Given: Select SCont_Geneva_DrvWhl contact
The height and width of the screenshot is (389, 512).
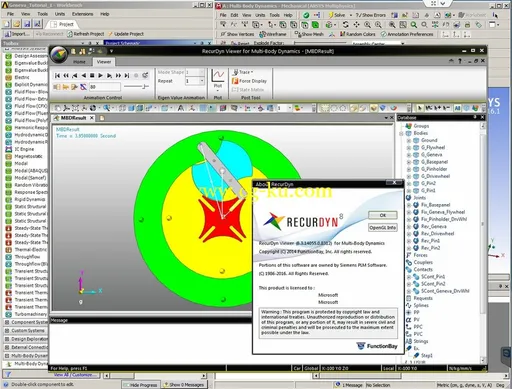Looking at the screenshot, I should coord(445,291).
